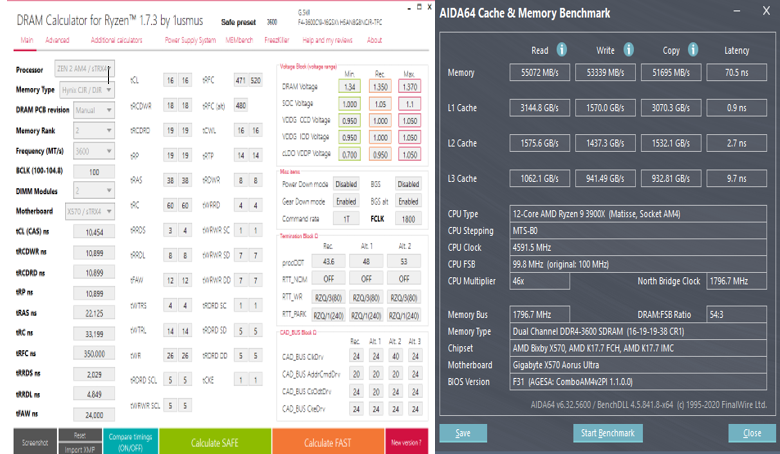Screen dimensions: 780x454
Task: Click the CPU Clock 4591.5 MHz field
Action: click(638, 247)
